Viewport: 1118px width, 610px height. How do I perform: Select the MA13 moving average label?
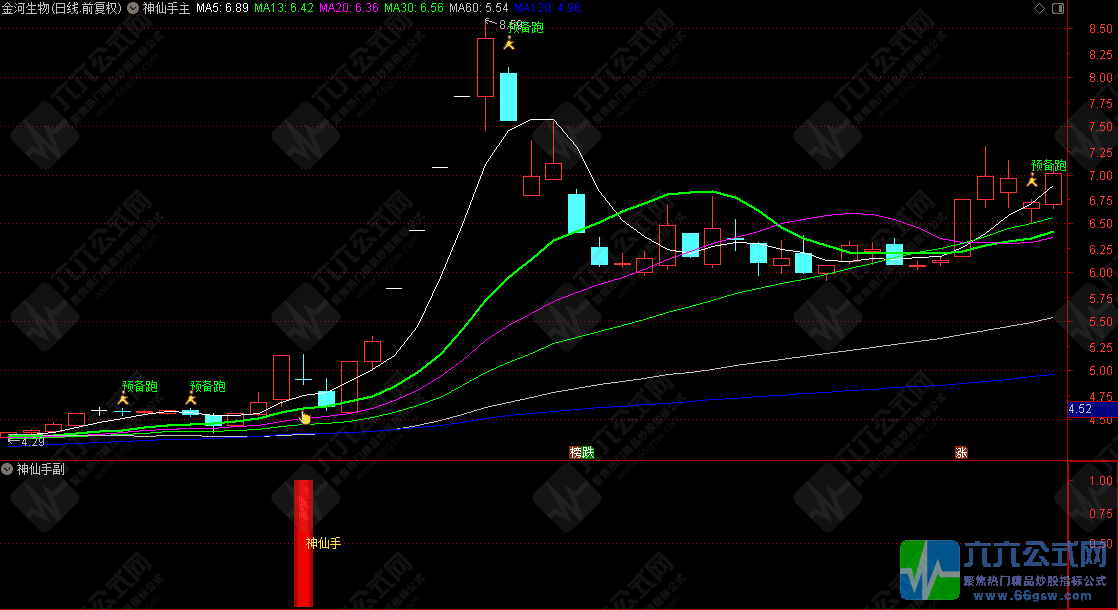[x=284, y=8]
